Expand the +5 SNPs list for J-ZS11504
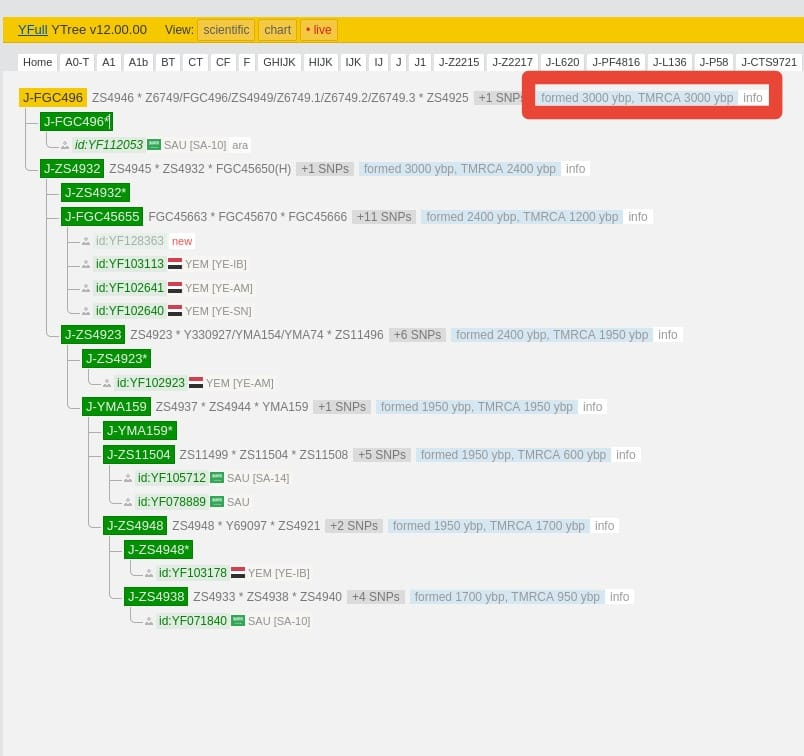The image size is (804, 756). [382, 455]
